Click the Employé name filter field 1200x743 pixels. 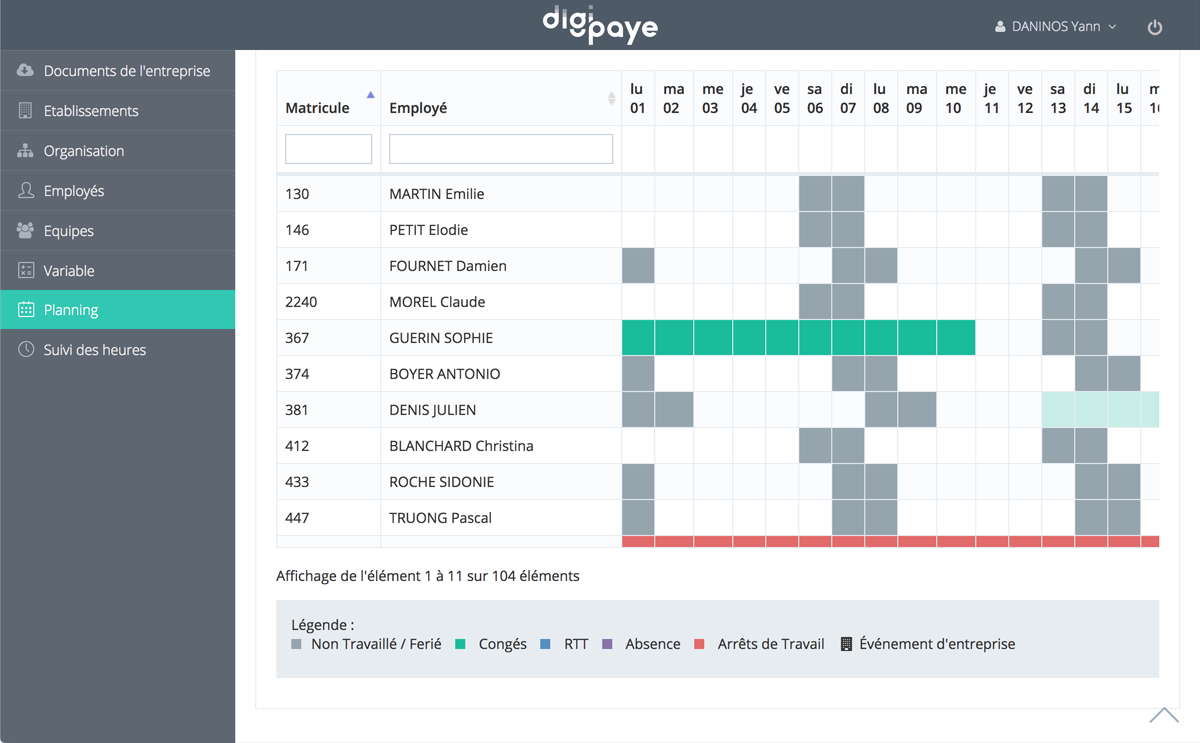(500, 149)
